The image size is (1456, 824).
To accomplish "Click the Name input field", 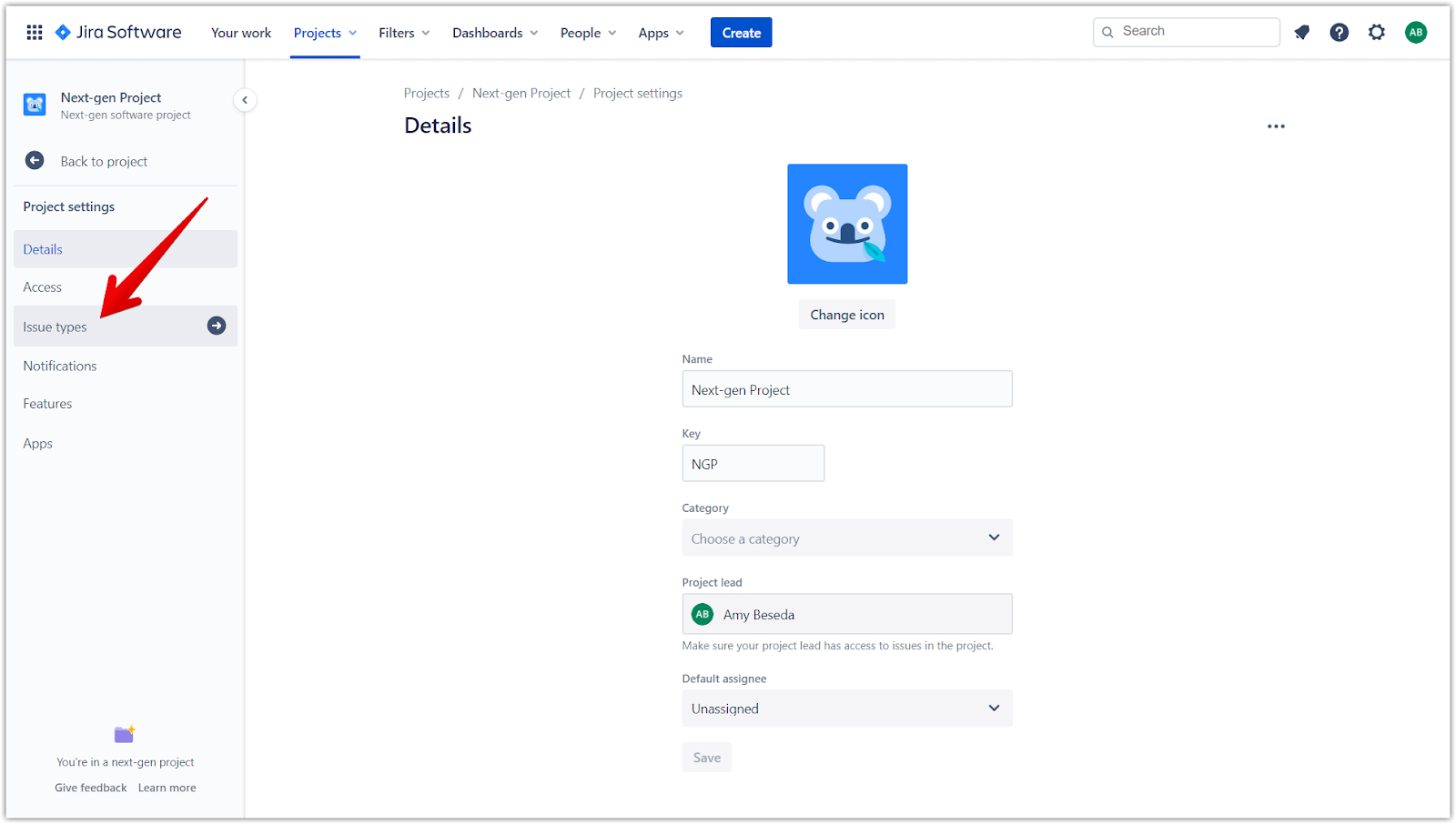I will pyautogui.click(x=847, y=389).
